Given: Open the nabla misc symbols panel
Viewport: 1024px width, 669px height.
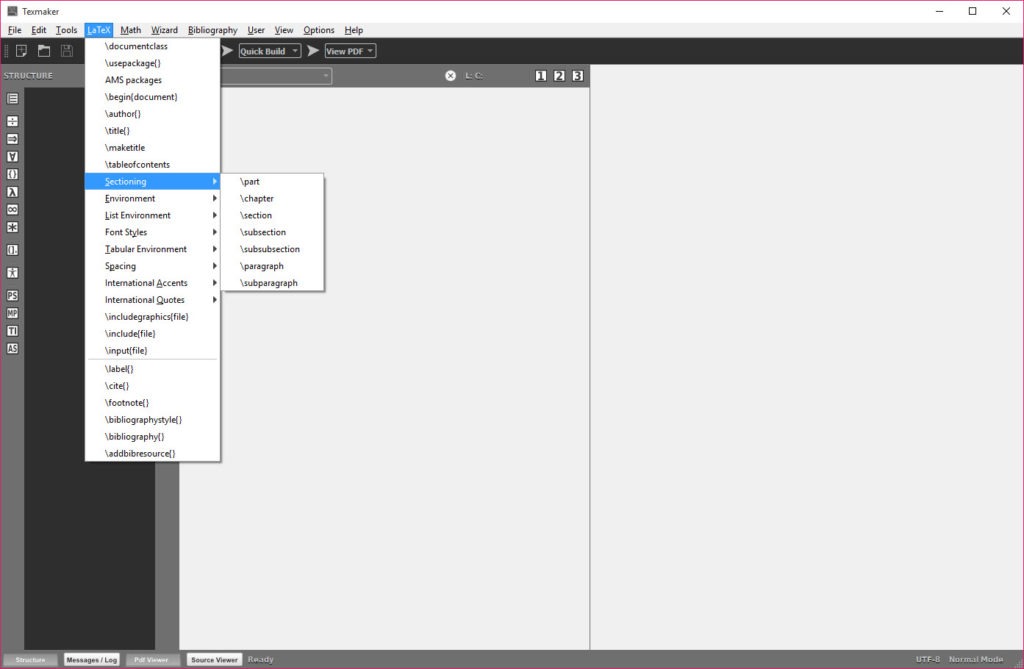Looking at the screenshot, I should pyautogui.click(x=12, y=157).
